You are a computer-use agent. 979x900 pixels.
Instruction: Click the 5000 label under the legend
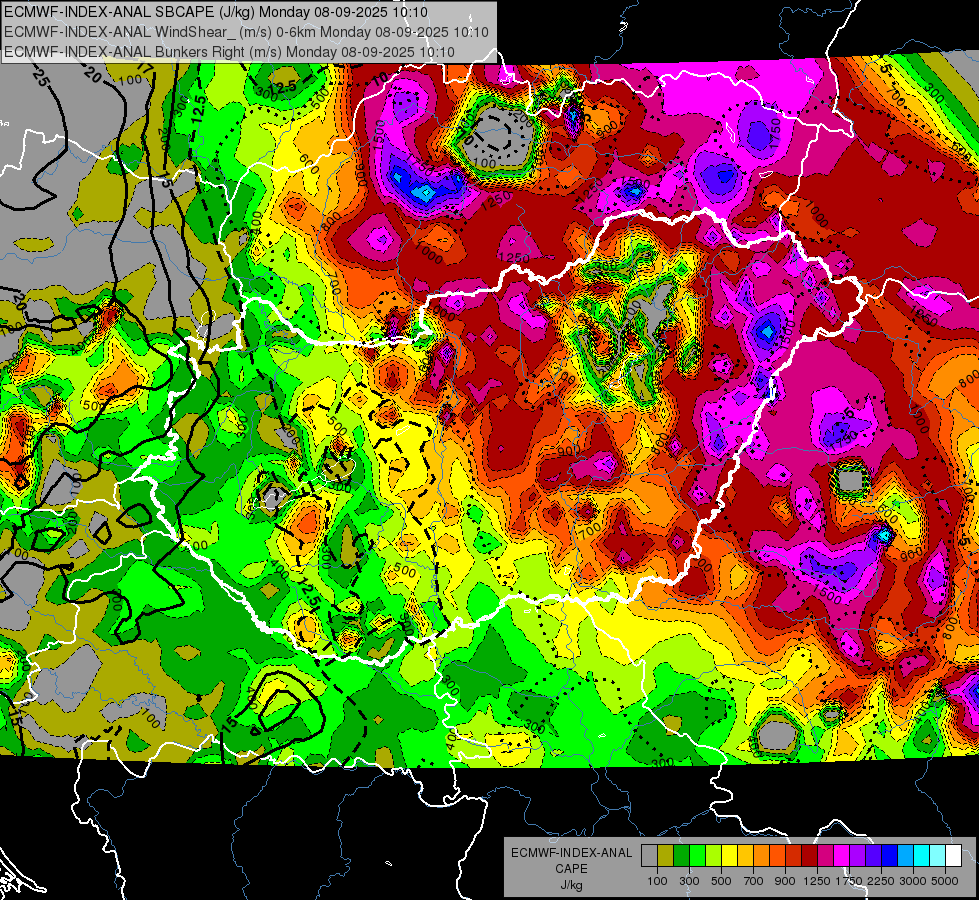point(945,881)
